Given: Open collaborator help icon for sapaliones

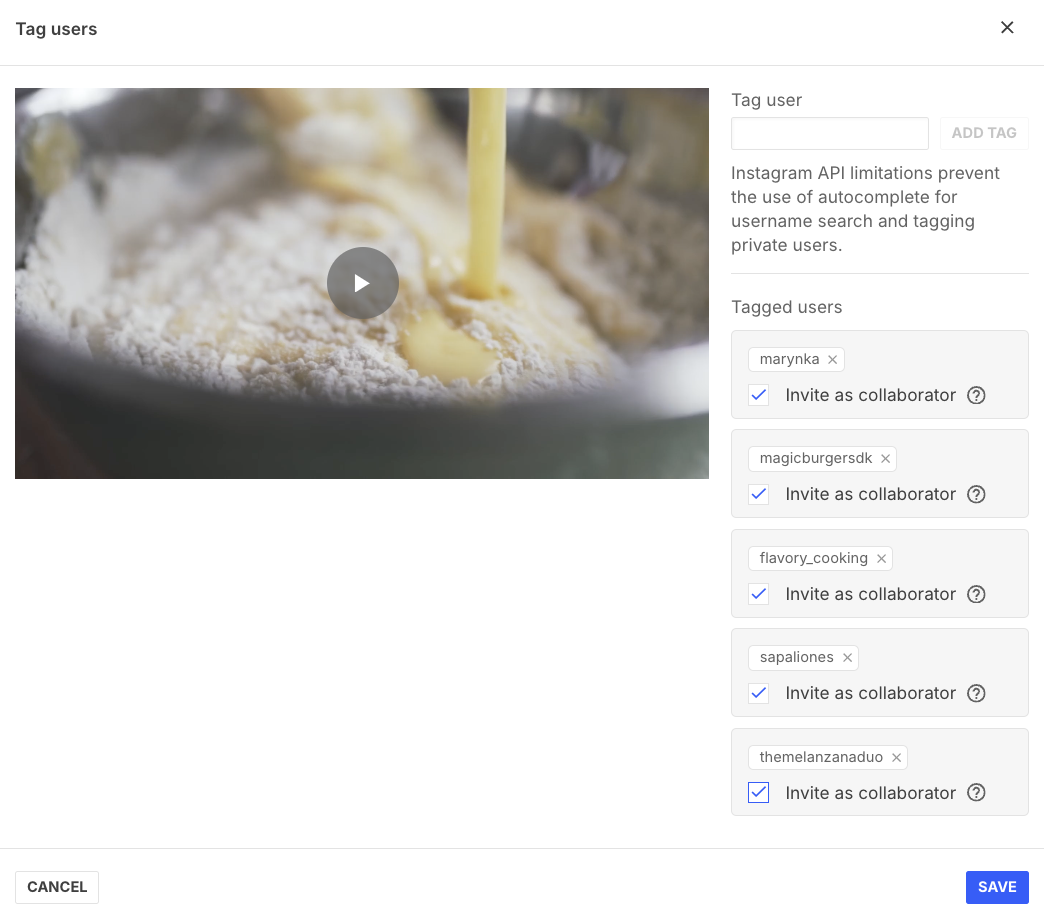Looking at the screenshot, I should coord(976,694).
